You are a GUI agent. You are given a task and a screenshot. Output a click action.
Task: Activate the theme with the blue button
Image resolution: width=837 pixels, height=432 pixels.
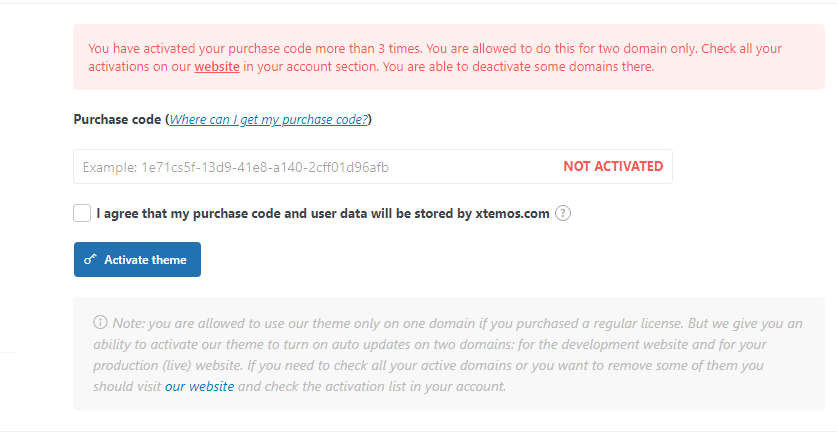pyautogui.click(x=137, y=260)
